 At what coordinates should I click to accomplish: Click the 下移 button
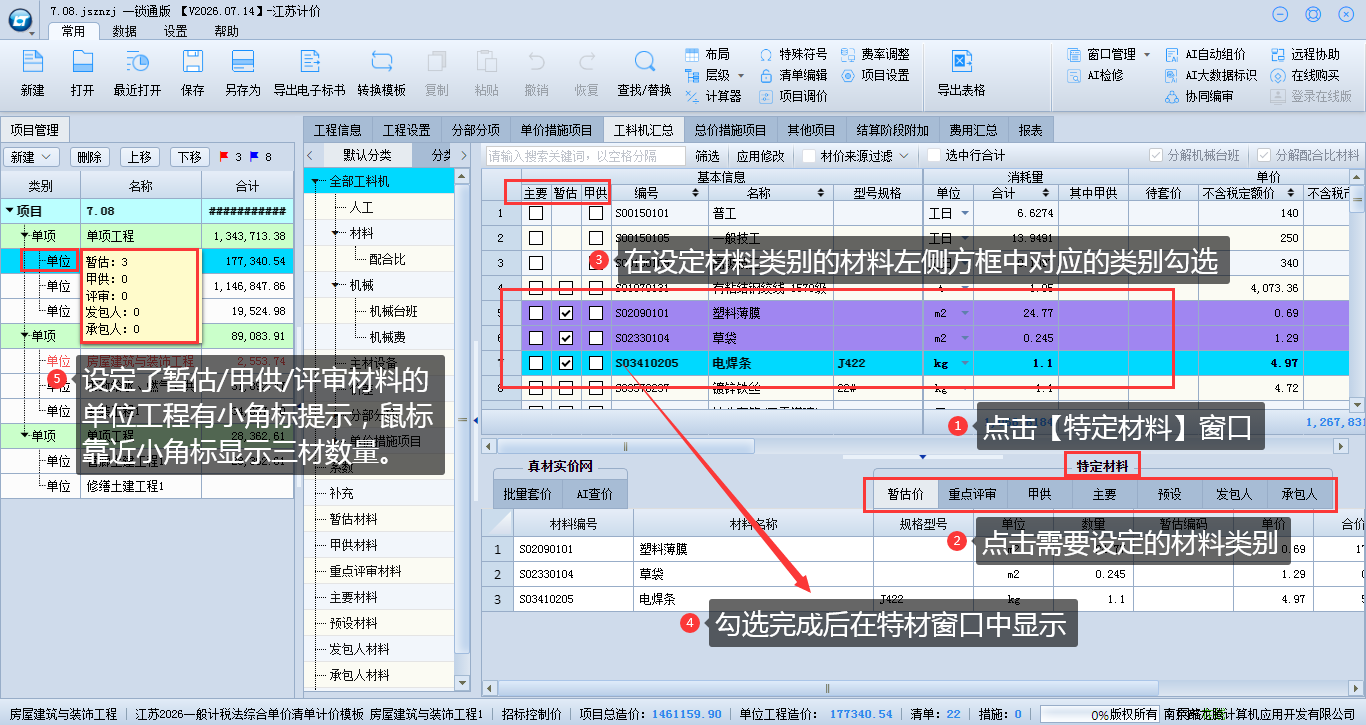pos(190,157)
